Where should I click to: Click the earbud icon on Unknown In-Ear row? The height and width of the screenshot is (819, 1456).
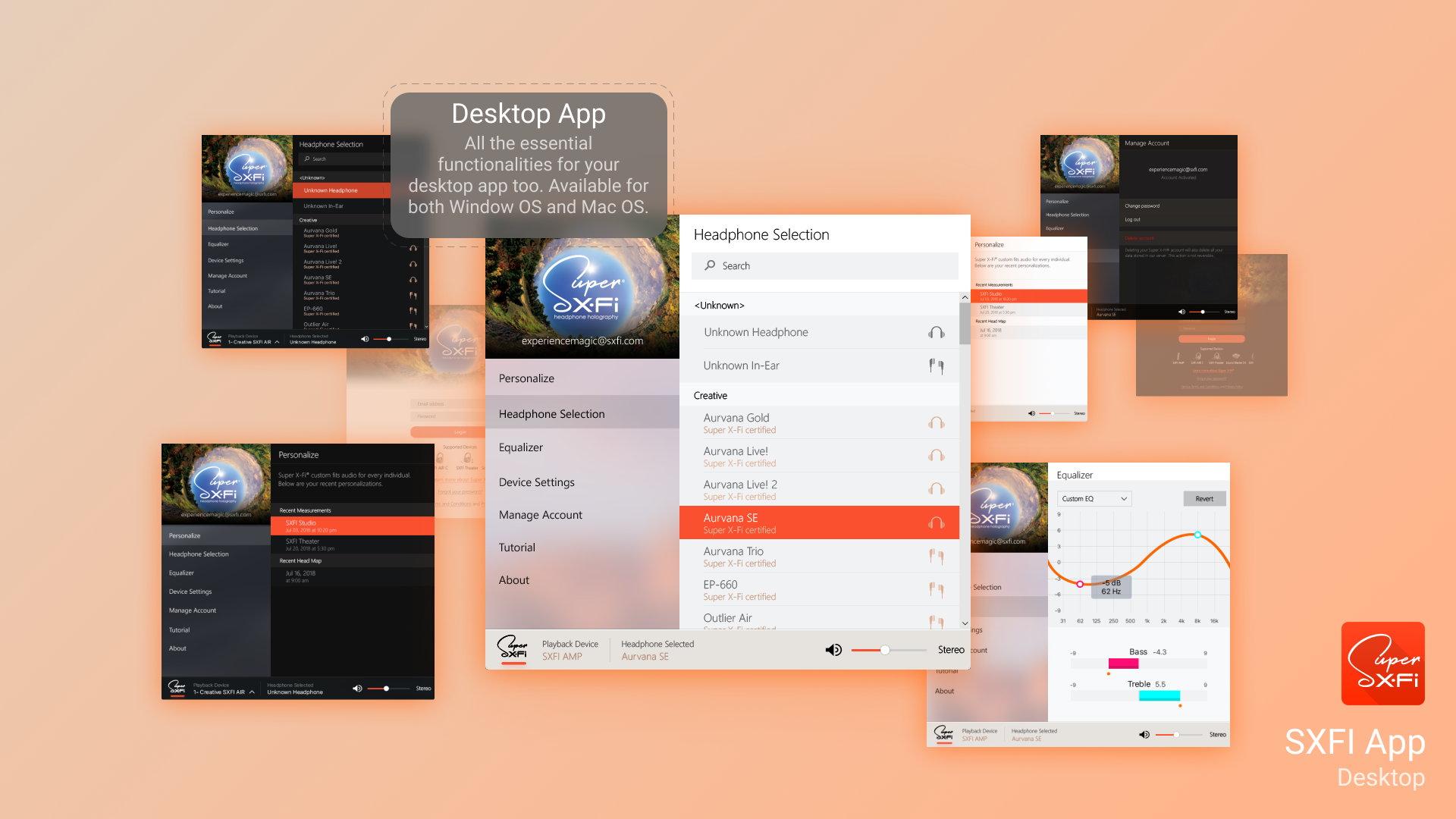point(937,366)
